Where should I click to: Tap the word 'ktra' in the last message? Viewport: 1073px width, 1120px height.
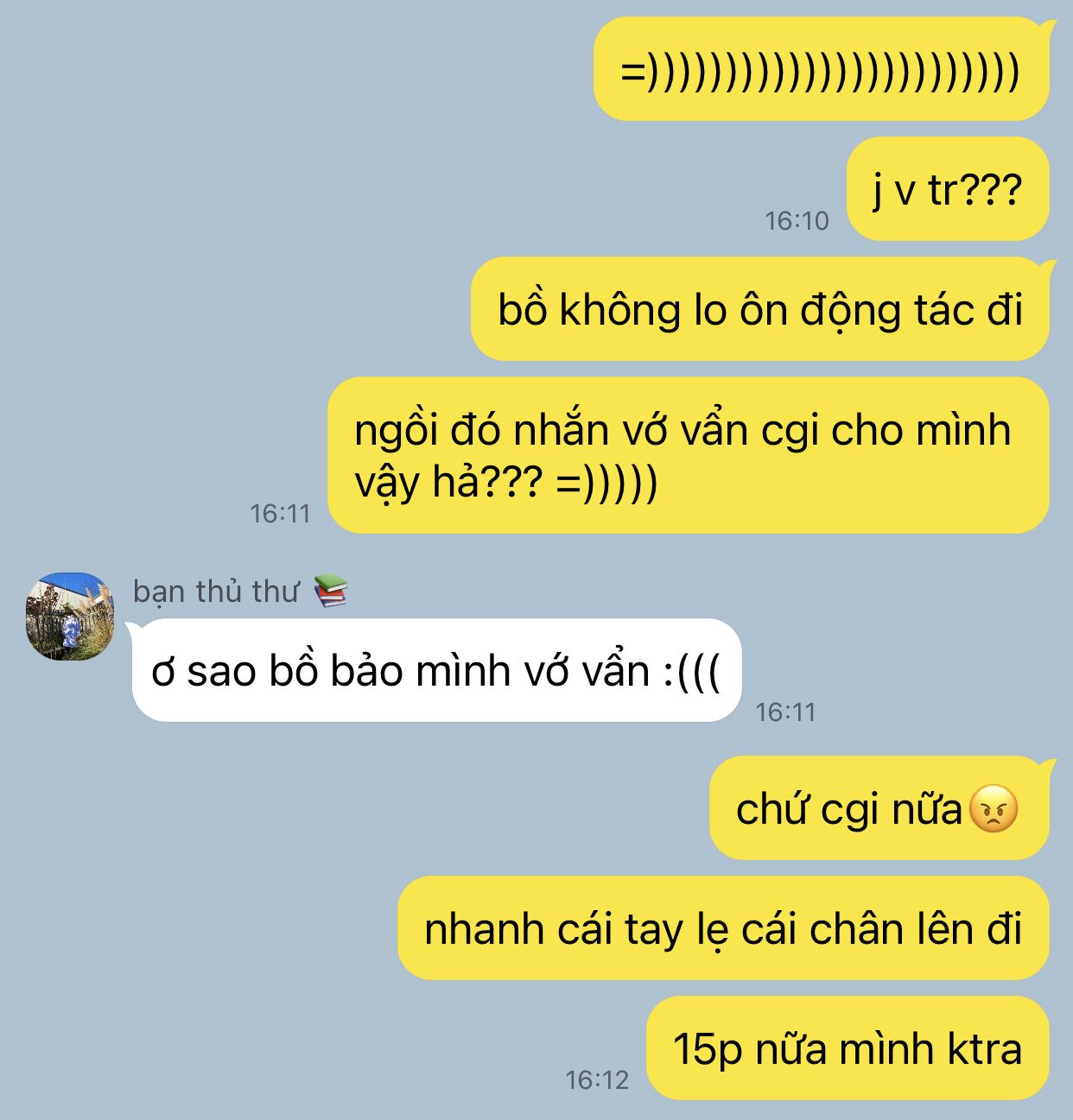coord(985,1049)
